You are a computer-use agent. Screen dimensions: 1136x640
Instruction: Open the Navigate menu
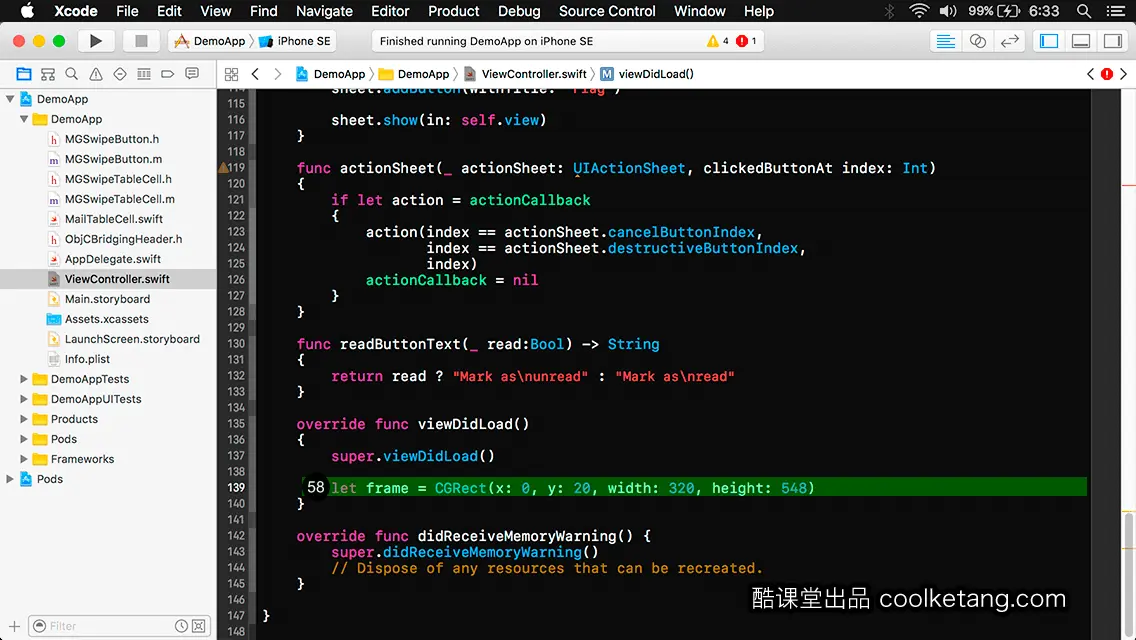[324, 11]
